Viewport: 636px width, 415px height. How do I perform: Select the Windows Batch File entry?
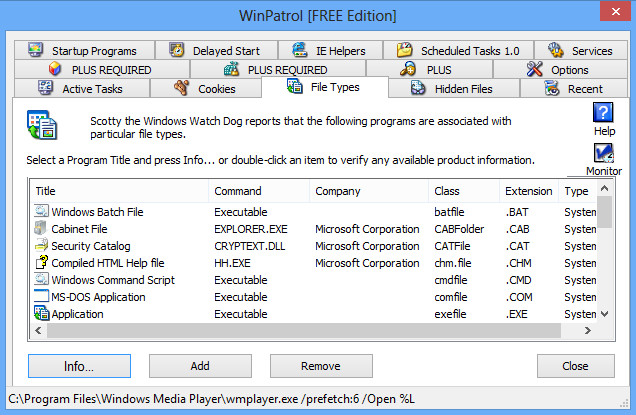click(x=97, y=212)
